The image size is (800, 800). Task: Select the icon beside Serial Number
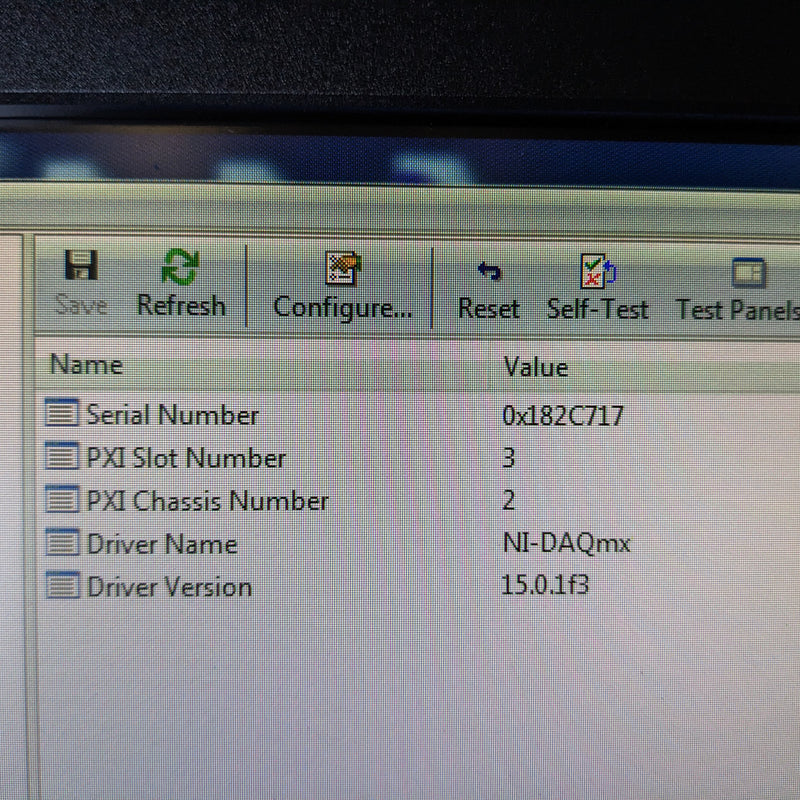click(x=62, y=413)
